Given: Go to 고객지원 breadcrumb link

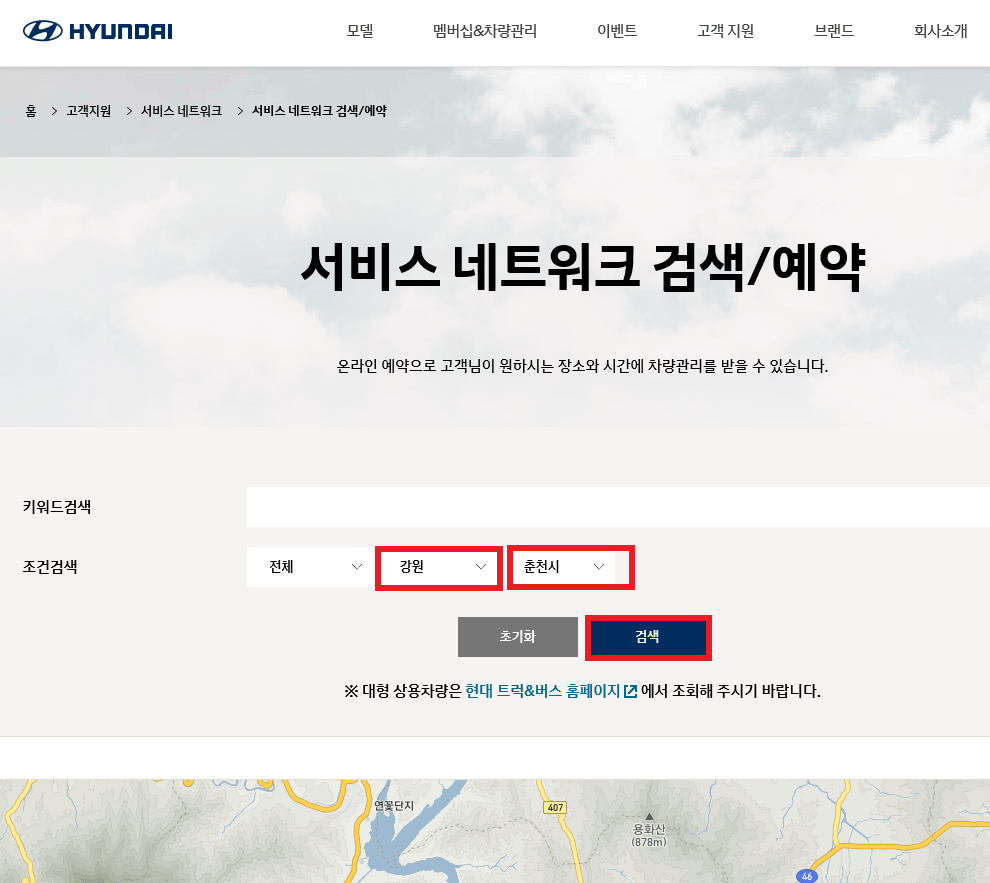Looking at the screenshot, I should [x=88, y=111].
